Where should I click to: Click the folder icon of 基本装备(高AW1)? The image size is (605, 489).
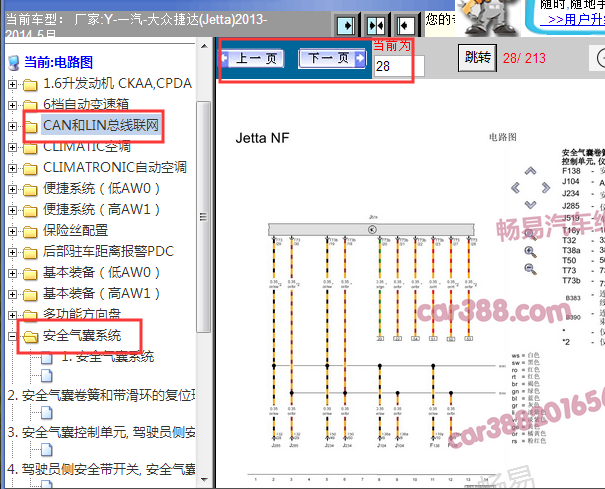click(x=30, y=295)
